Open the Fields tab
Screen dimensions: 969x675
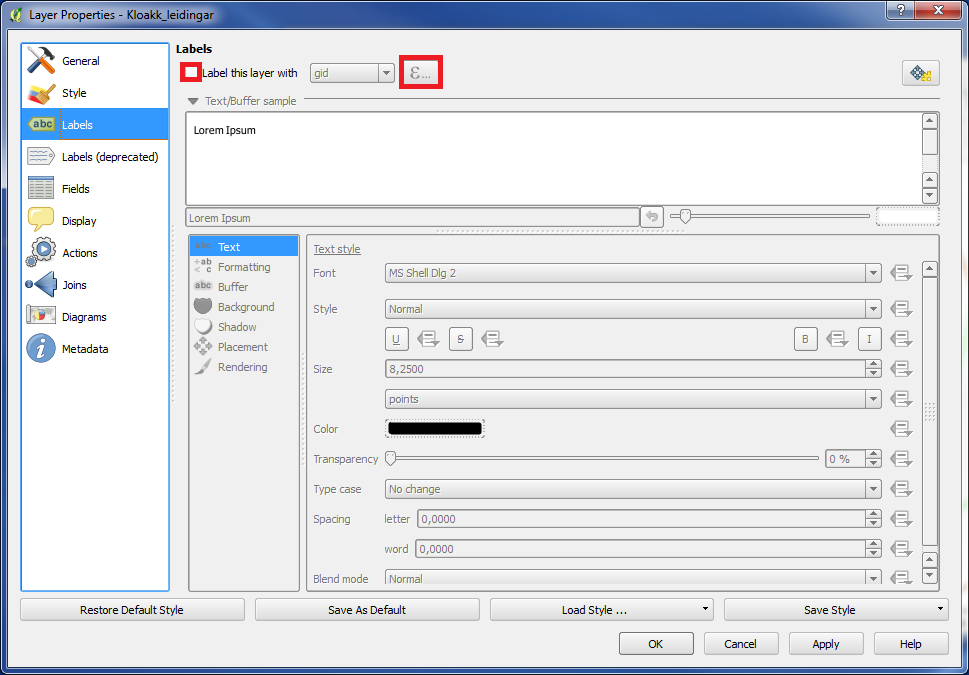95,189
